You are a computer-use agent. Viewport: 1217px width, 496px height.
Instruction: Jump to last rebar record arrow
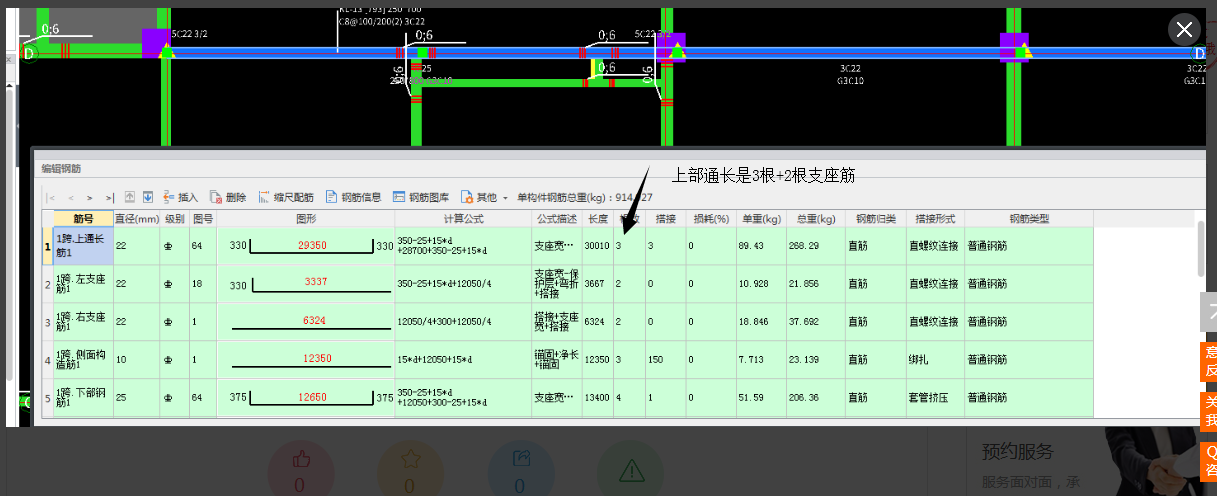point(109,197)
